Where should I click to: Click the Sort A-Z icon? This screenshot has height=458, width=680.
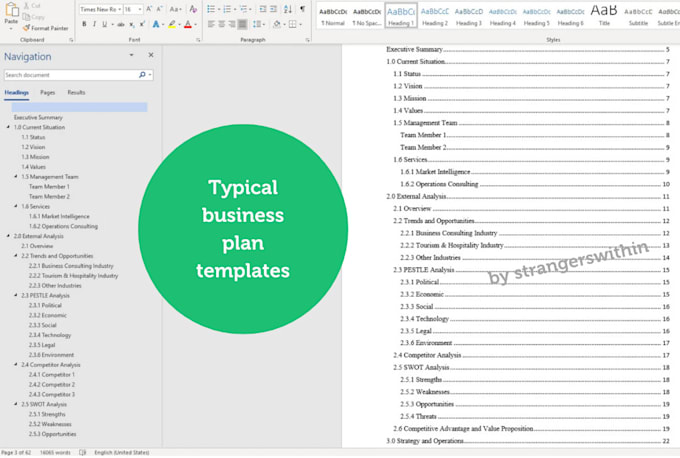click(x=288, y=9)
